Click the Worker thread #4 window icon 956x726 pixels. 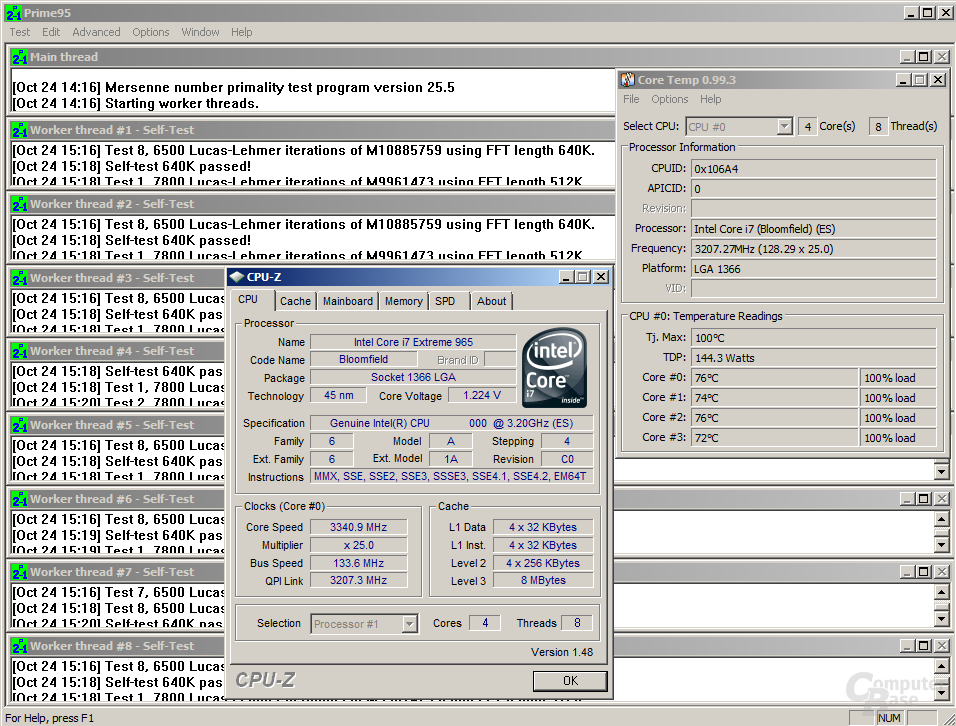point(20,351)
